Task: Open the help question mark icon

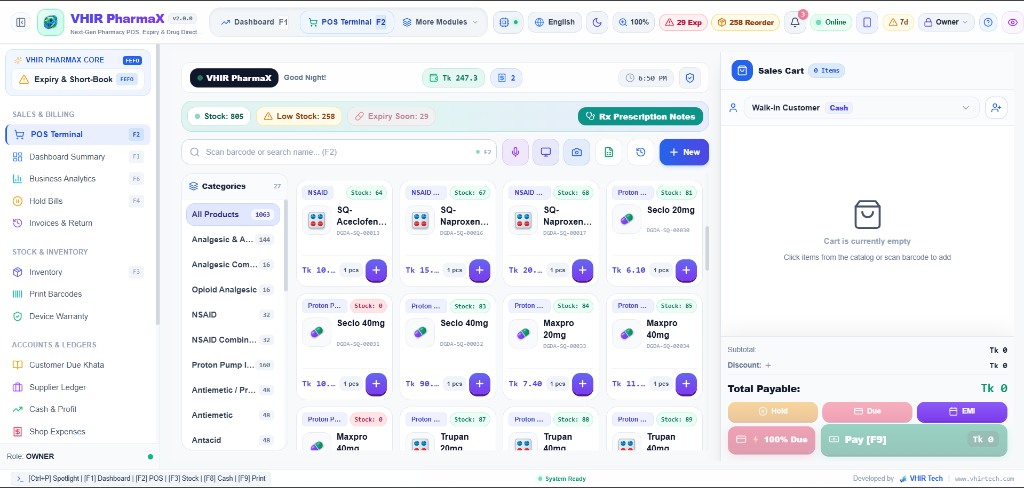Action: click(988, 22)
